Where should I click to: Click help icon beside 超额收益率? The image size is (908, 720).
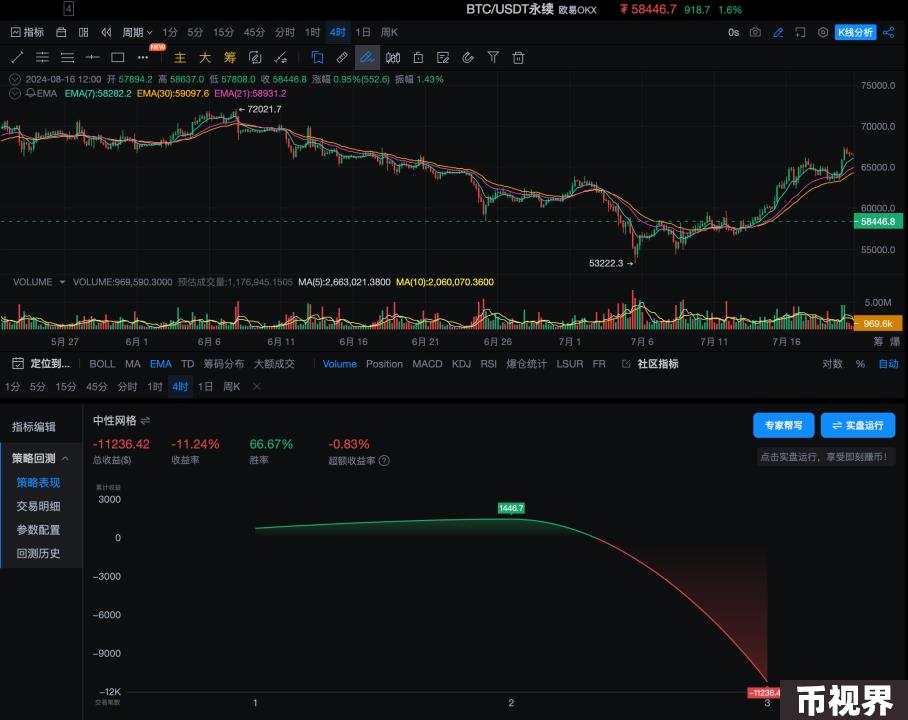(384, 460)
